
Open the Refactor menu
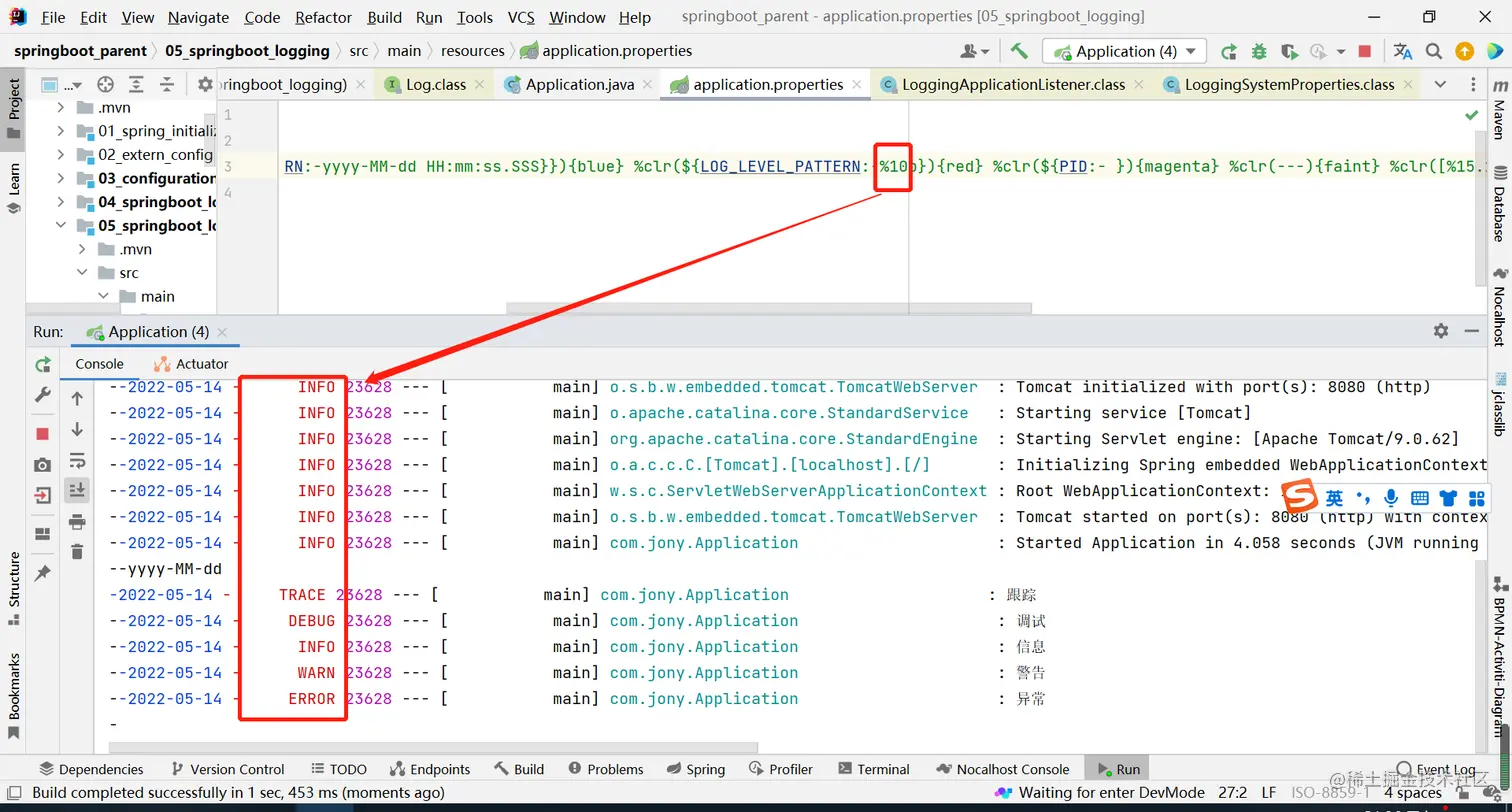coord(324,17)
